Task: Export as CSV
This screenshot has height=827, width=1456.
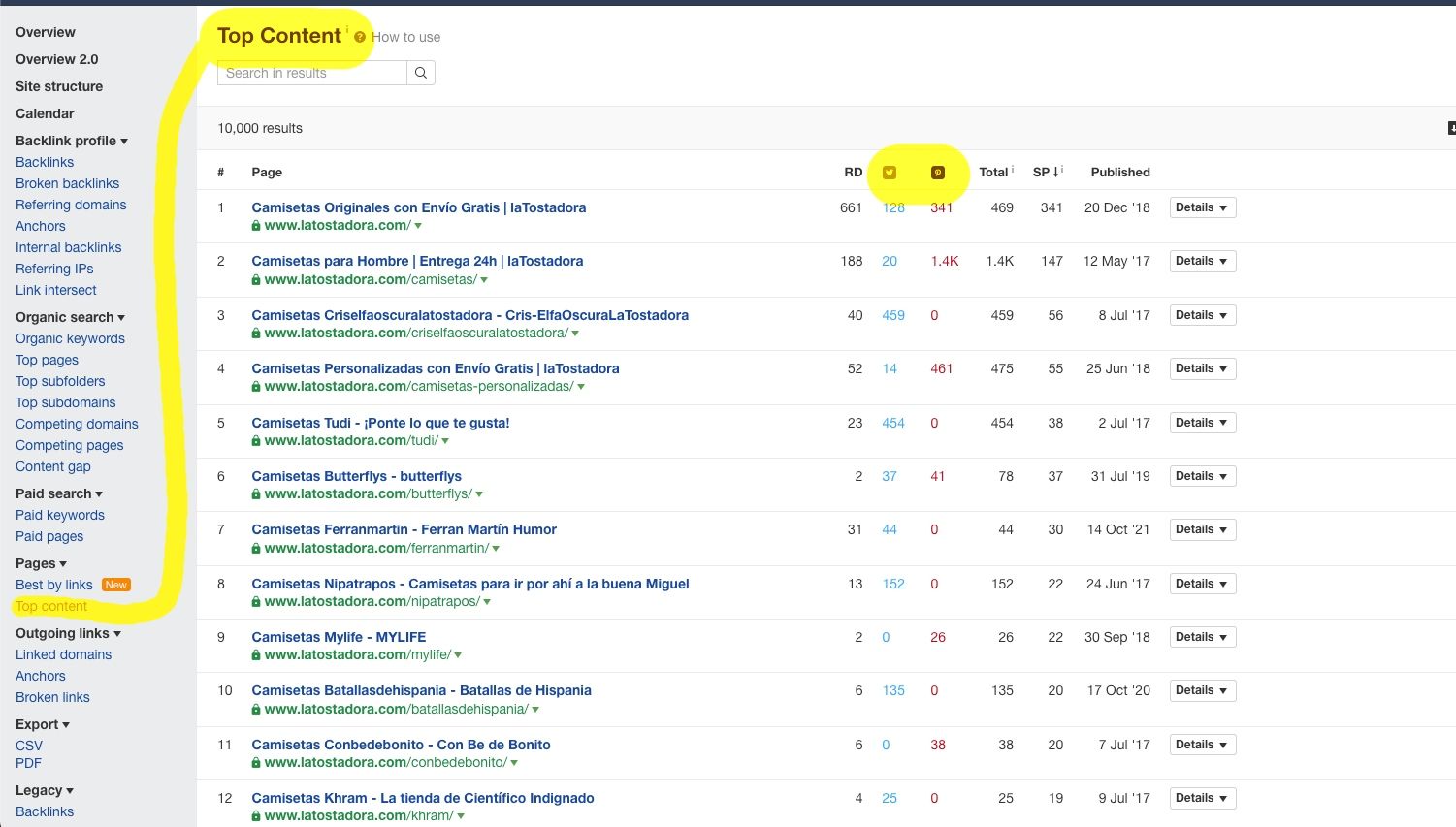Action: (x=29, y=746)
